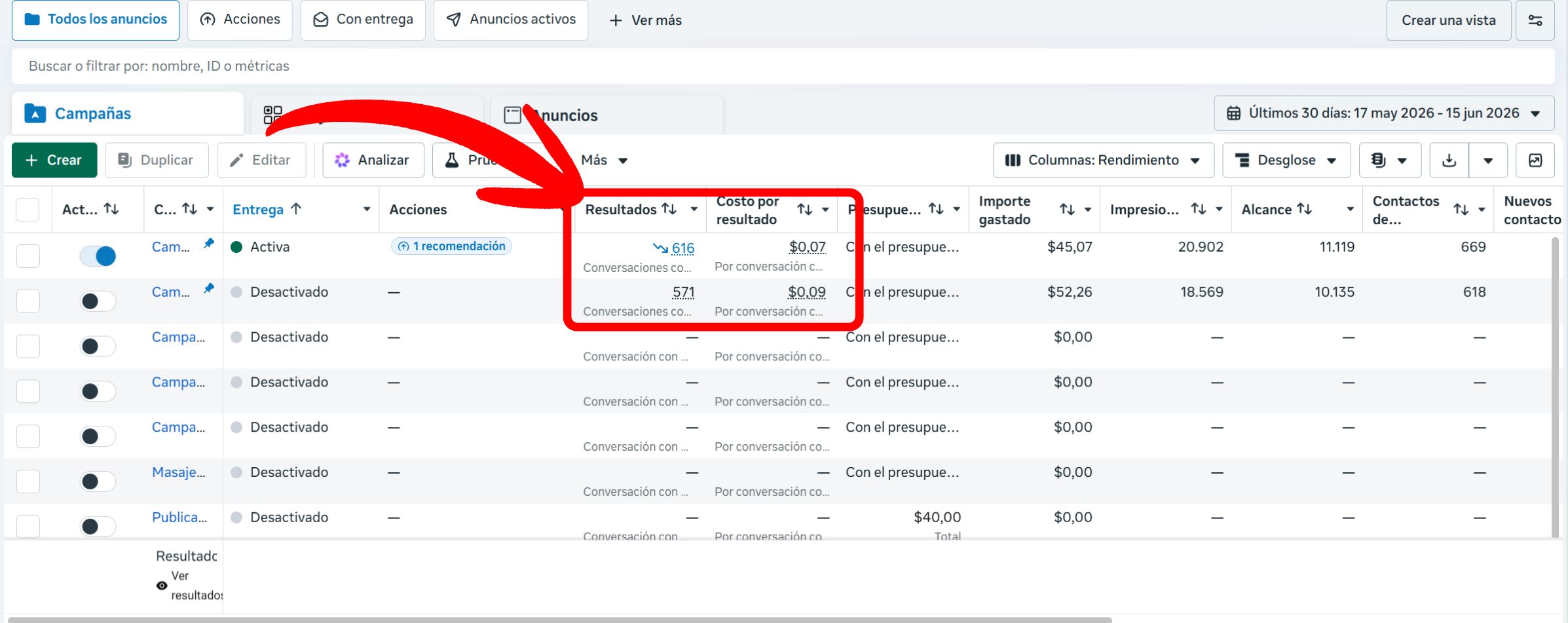Click the pin icon on the active campaign
Image resolution: width=1568 pixels, height=623 pixels.
coord(208,244)
